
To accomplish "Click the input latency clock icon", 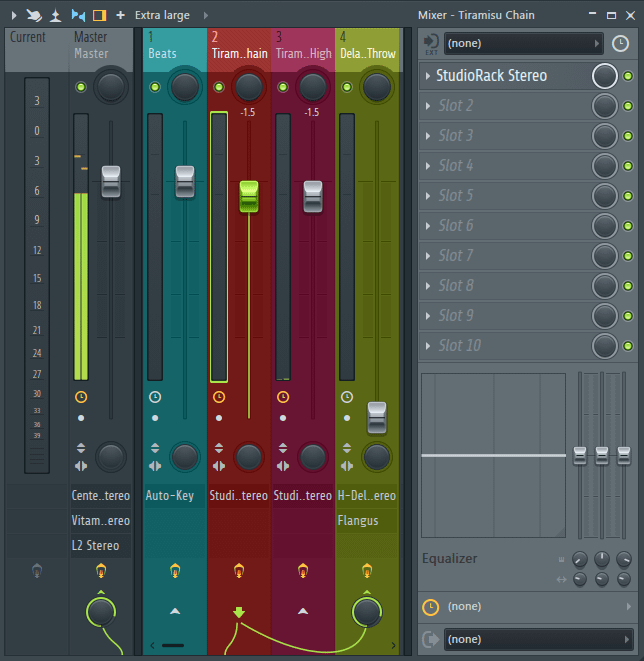I will [x=620, y=43].
